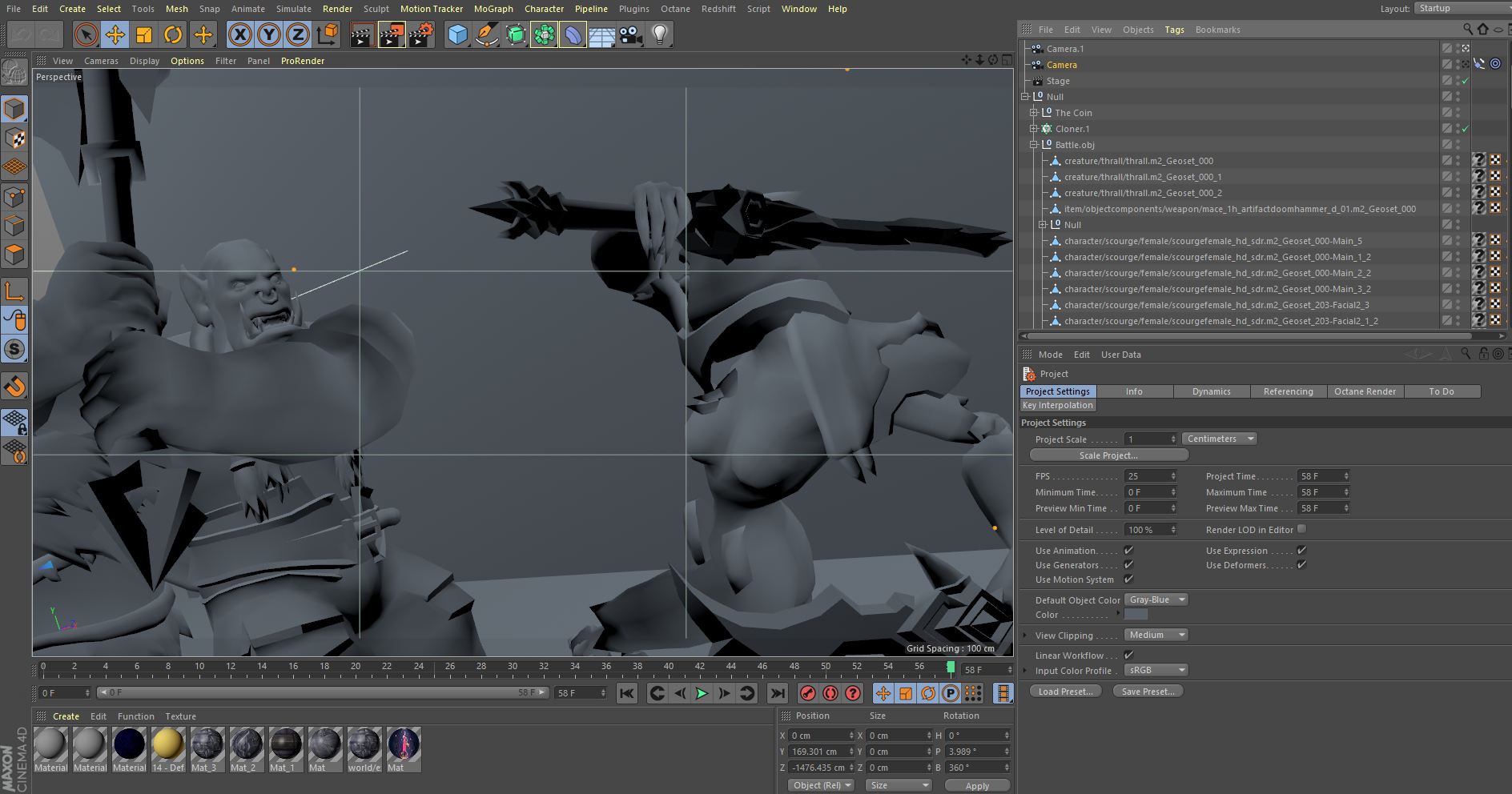Expand The Coin object

click(1034, 113)
